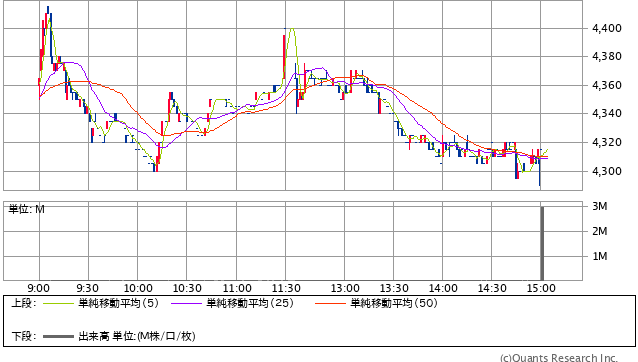Click the 単純移動平均(50) legend text
This screenshot has width=638, height=362.
click(394, 303)
